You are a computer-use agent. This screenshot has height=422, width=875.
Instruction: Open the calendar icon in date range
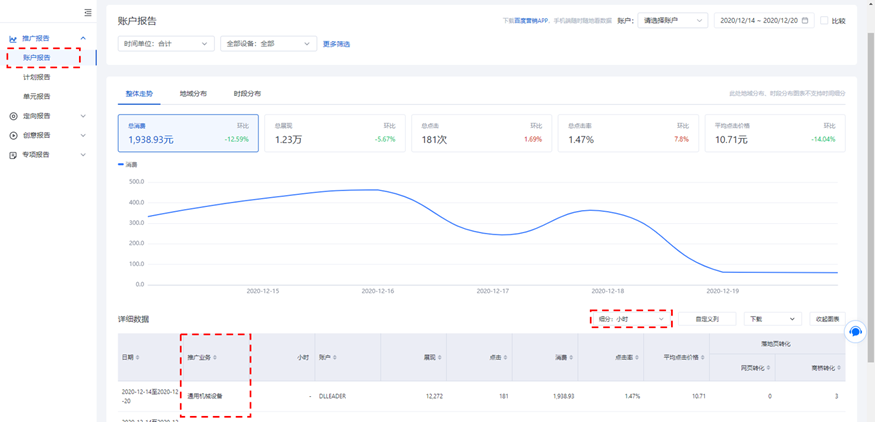coord(805,20)
